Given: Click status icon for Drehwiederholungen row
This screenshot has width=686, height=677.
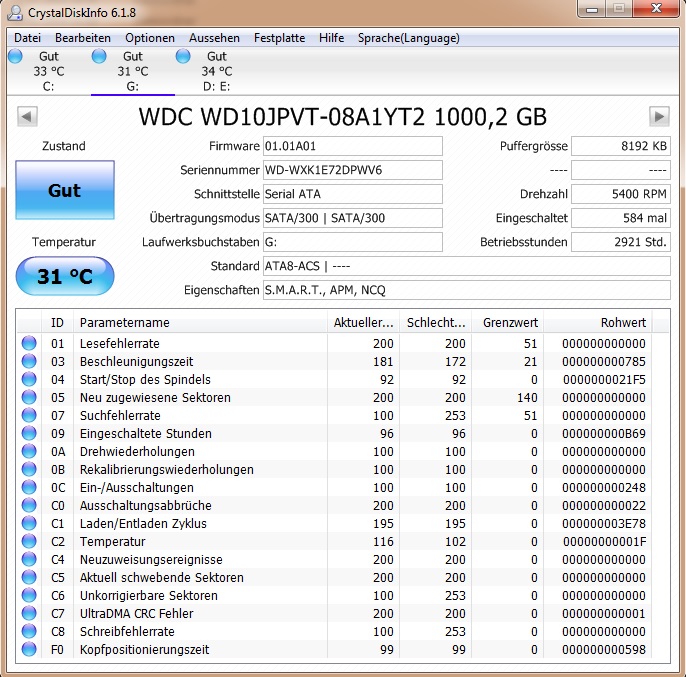Looking at the screenshot, I should (29, 451).
